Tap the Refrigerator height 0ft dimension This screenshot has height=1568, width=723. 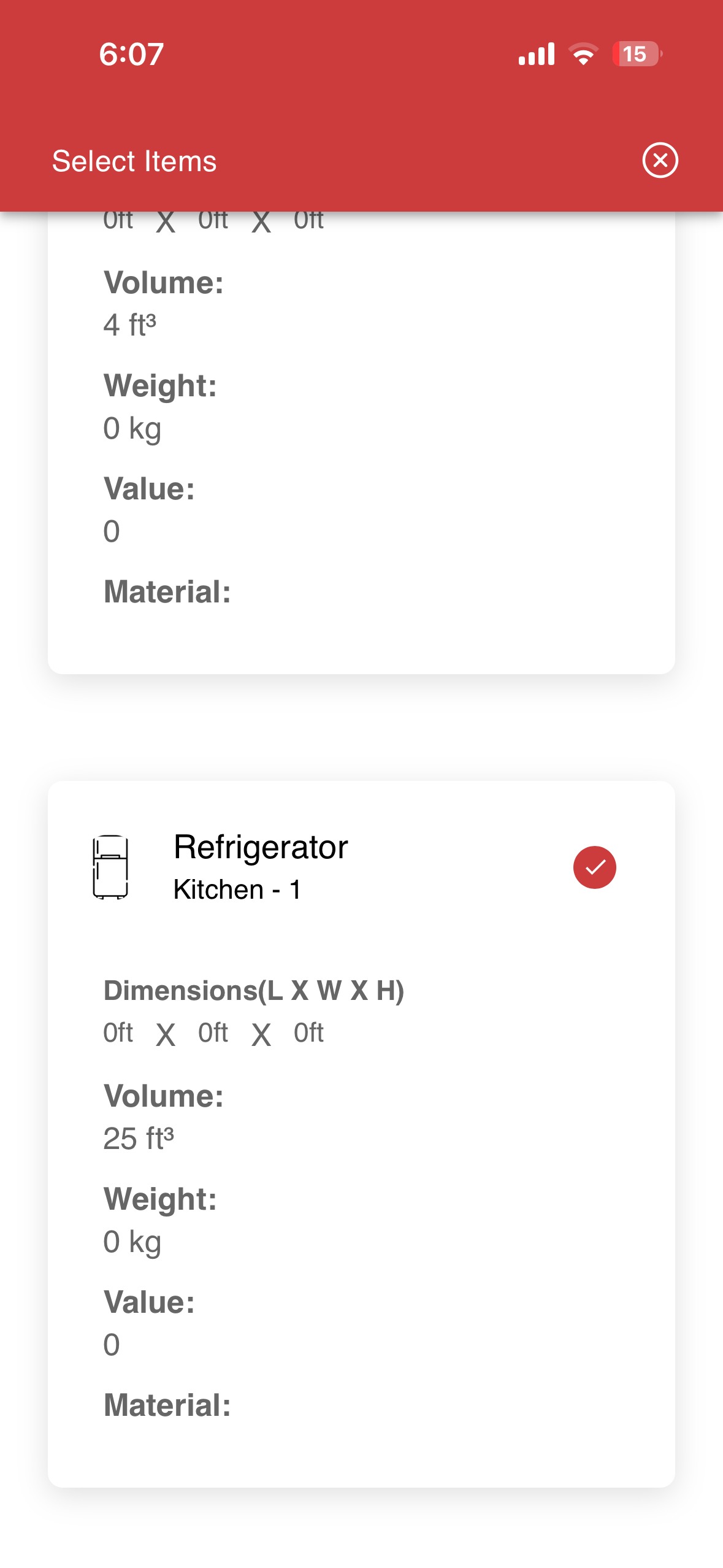(x=308, y=1032)
